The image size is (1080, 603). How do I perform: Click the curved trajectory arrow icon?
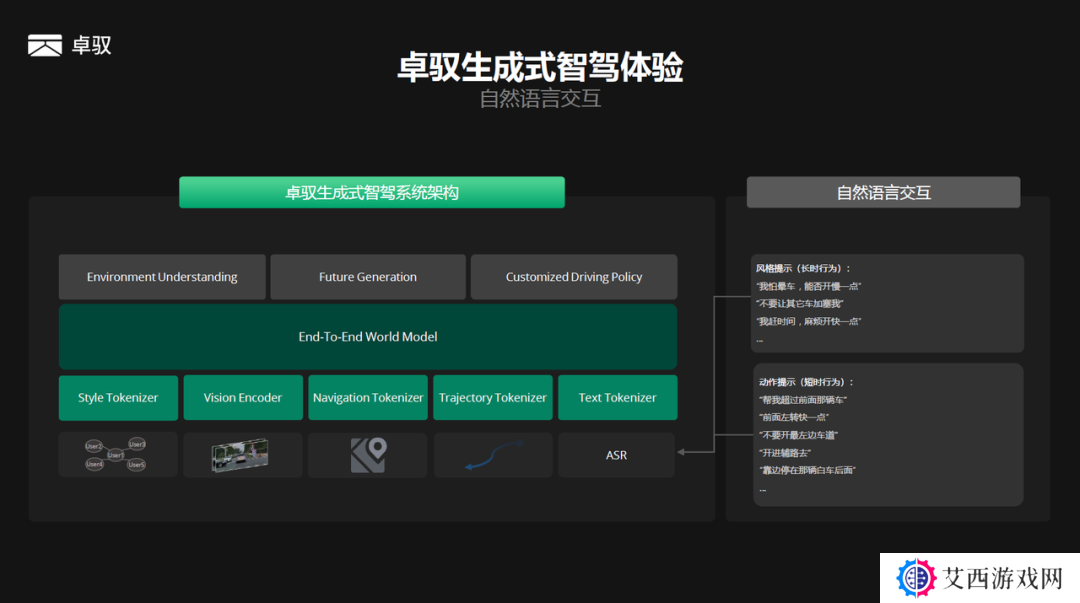pos(493,455)
